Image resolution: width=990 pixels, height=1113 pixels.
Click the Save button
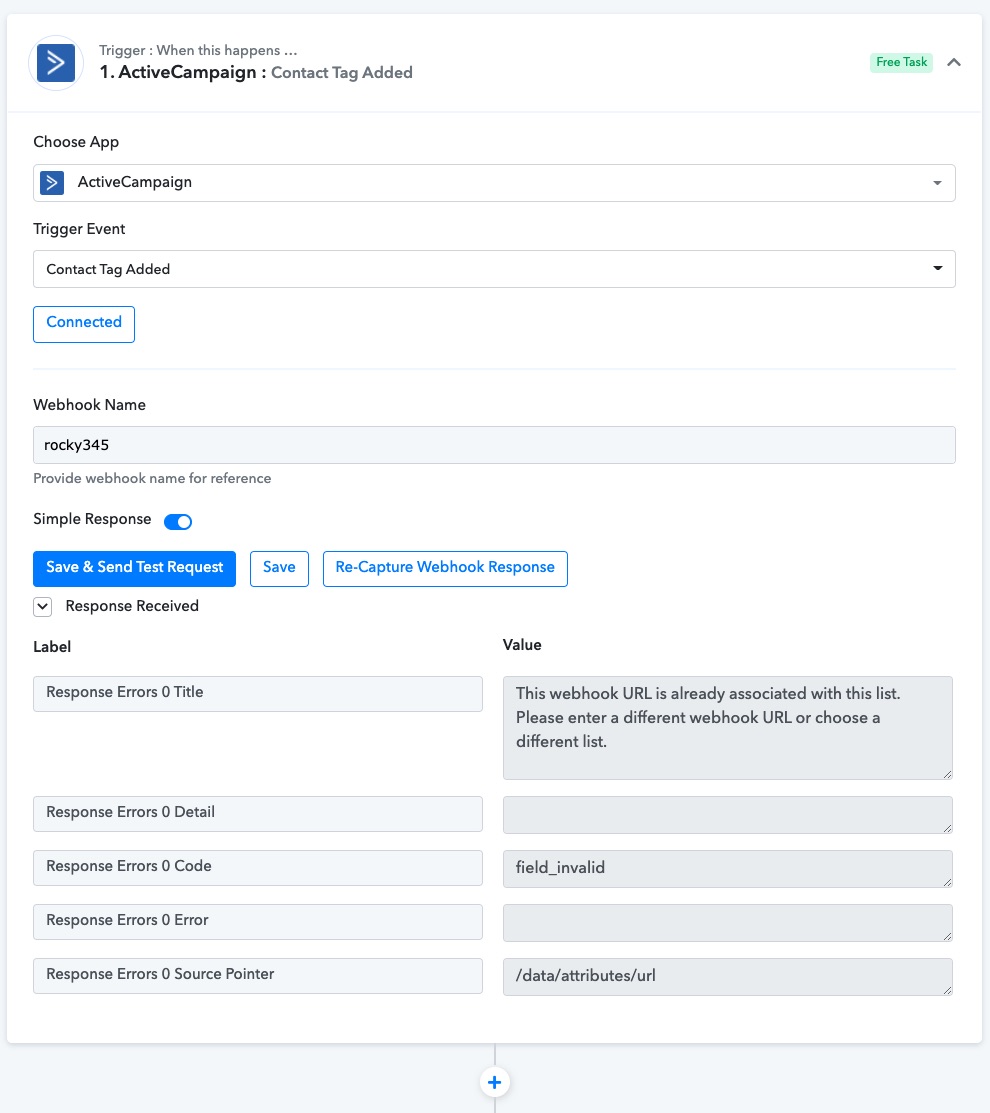(279, 569)
